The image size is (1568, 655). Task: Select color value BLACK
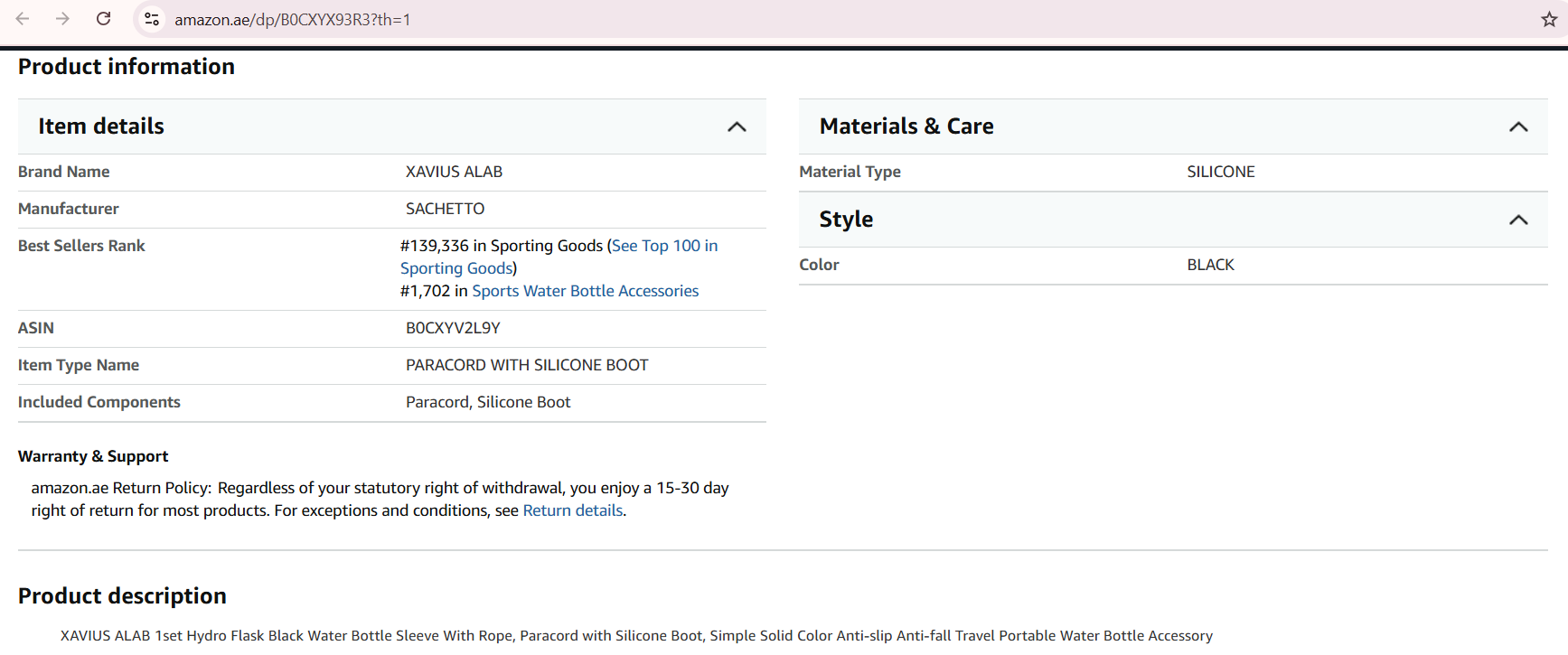[x=1210, y=265]
